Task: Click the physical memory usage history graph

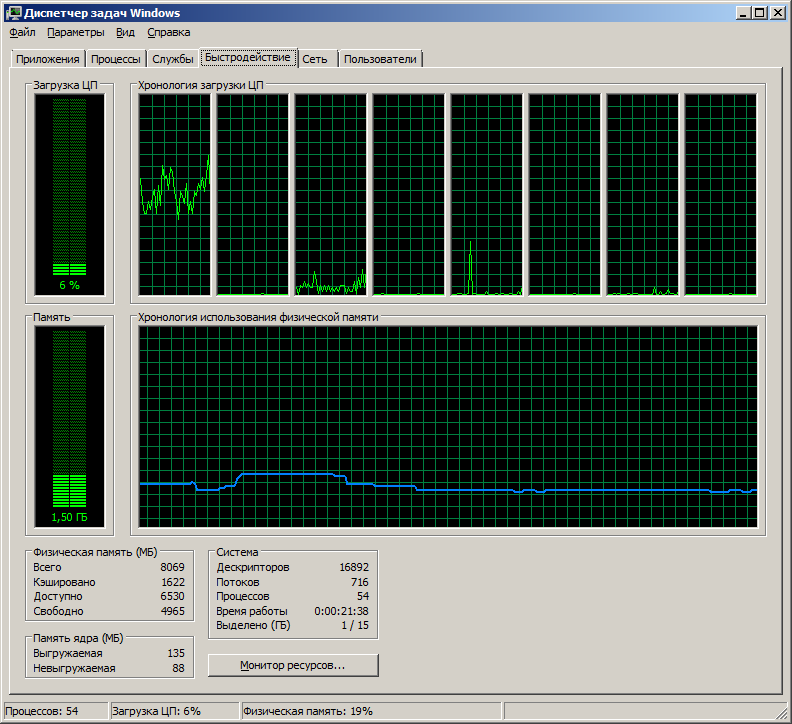Action: coord(447,426)
